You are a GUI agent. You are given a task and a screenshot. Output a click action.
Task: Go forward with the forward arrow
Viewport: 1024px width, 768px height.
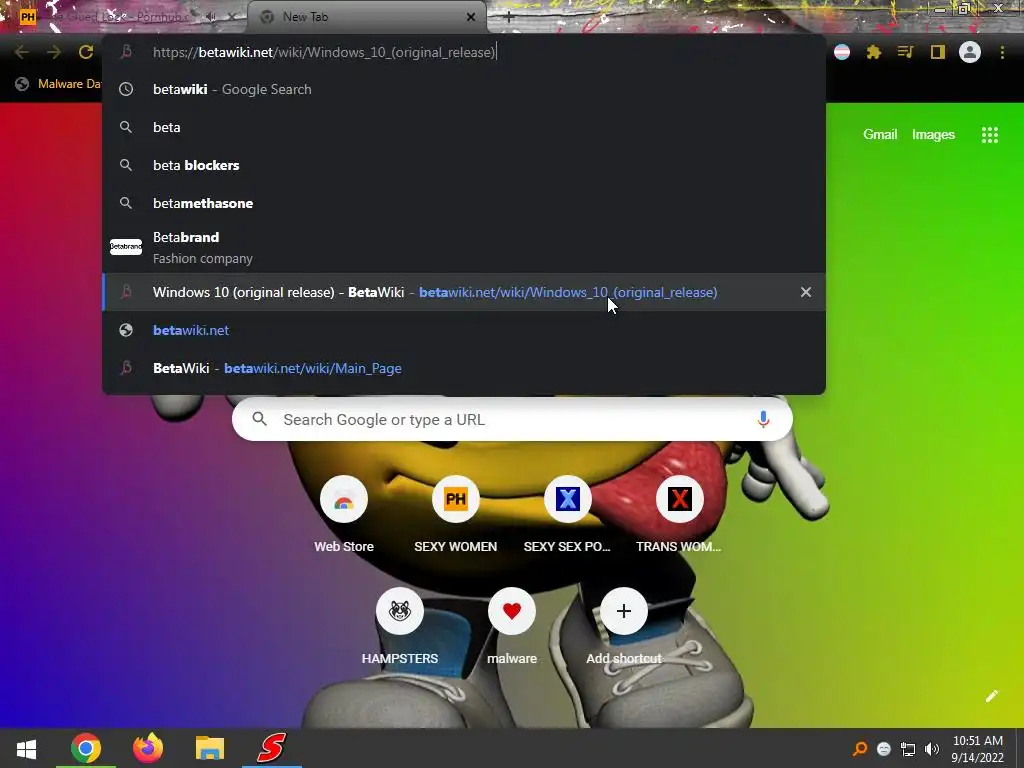click(54, 52)
